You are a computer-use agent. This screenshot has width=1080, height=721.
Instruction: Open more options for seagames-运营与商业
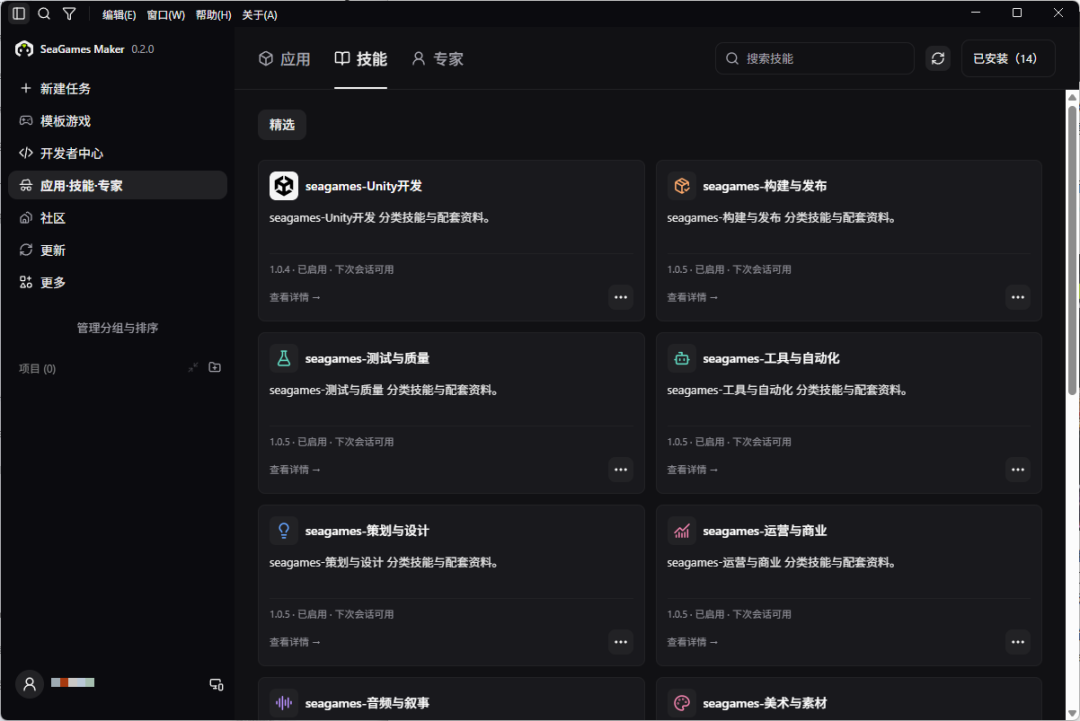[x=1018, y=642]
